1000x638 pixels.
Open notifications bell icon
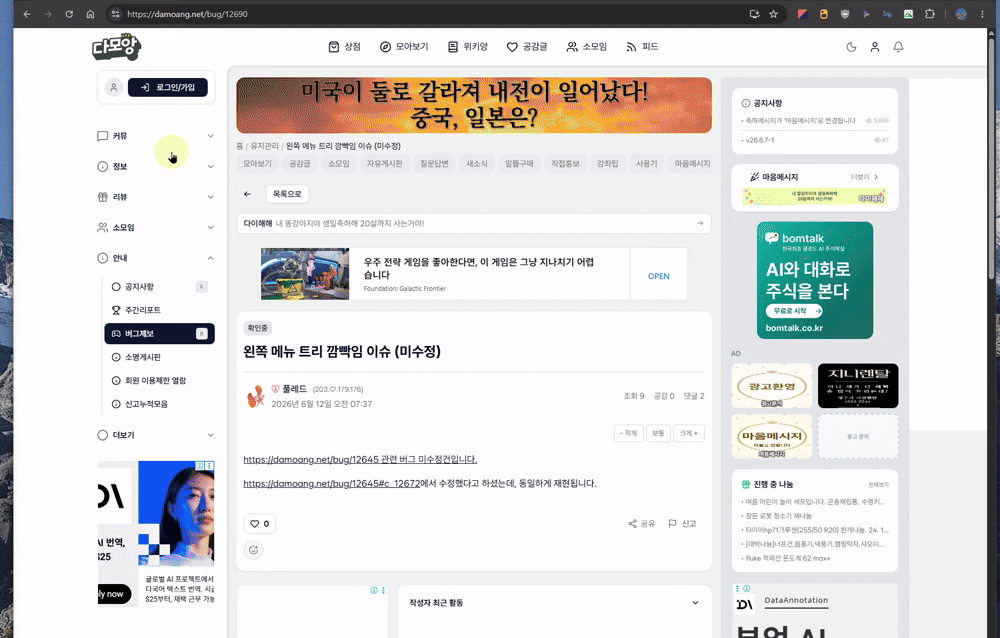coord(899,47)
